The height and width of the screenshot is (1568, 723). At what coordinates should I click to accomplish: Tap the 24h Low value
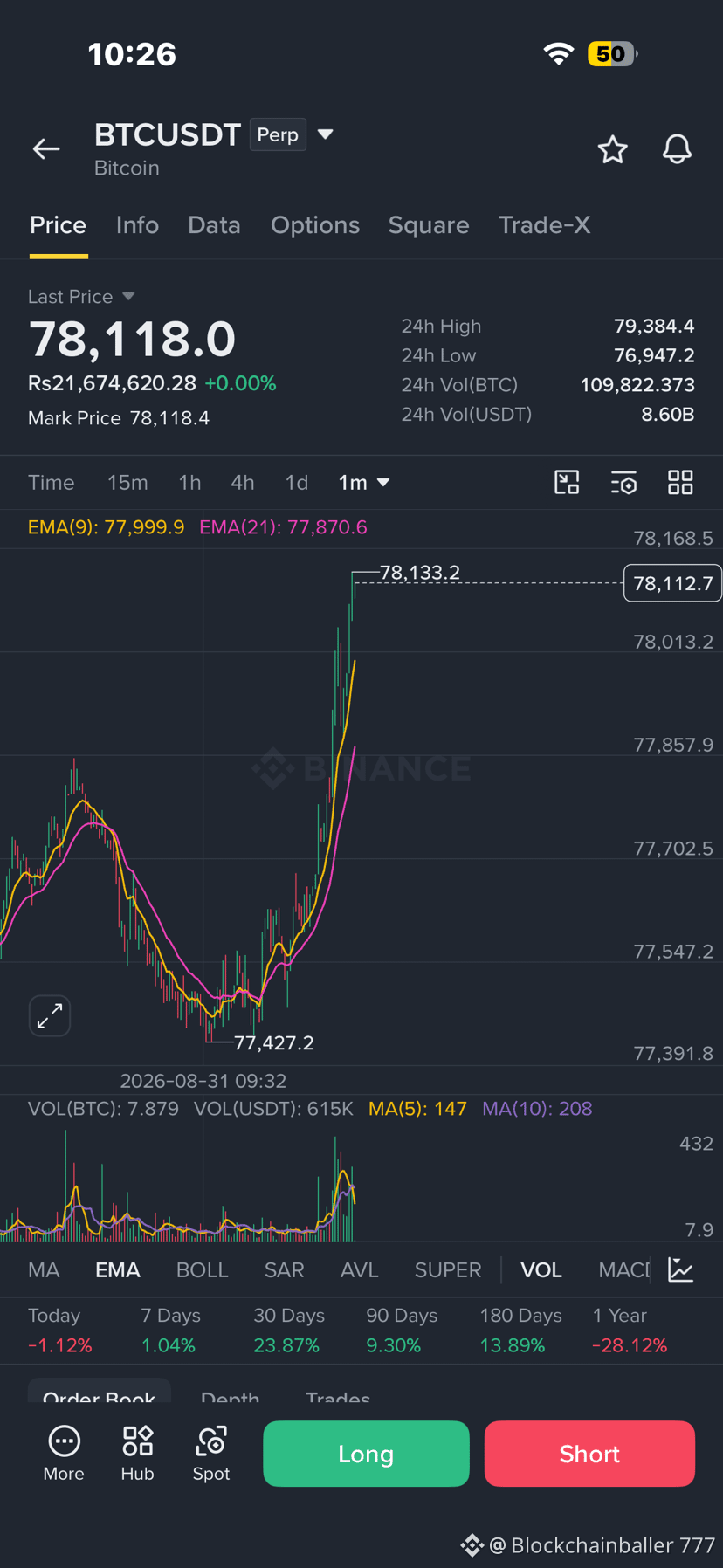point(654,355)
